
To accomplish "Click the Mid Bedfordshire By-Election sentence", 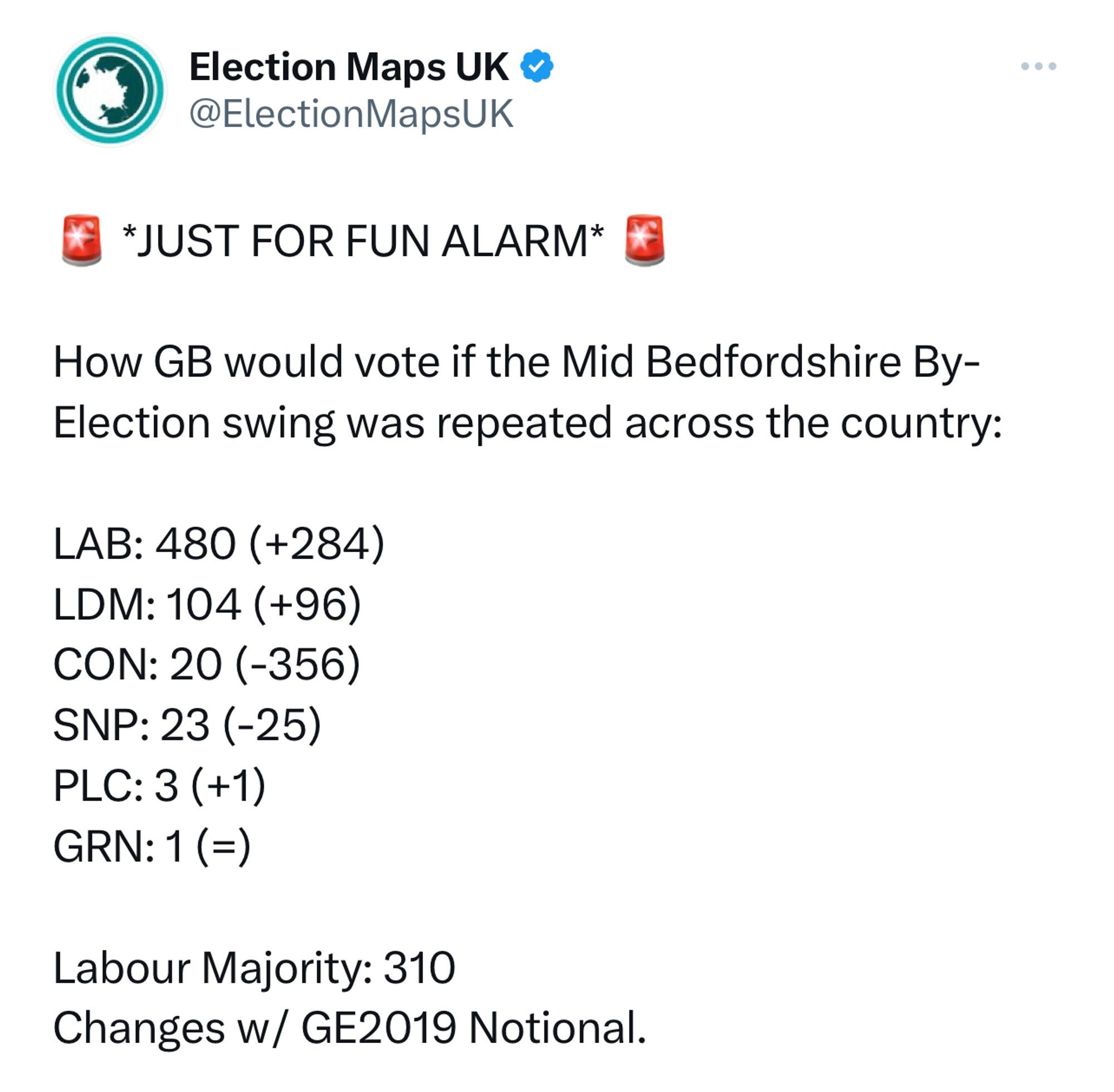I will click(527, 392).
